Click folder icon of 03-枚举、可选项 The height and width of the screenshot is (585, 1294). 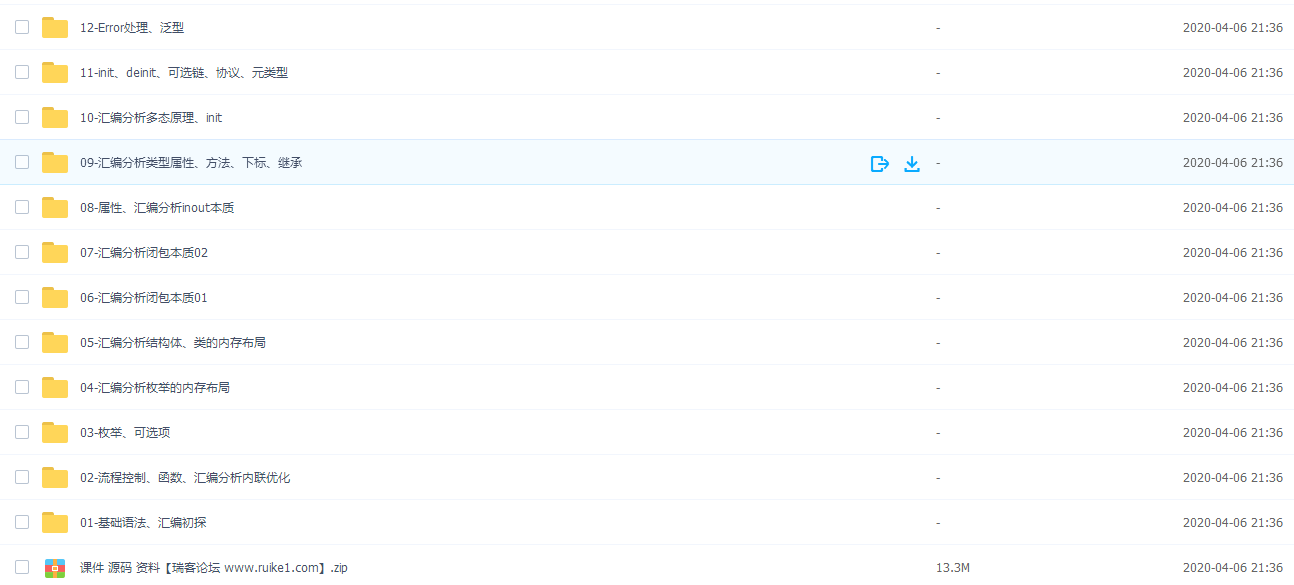click(x=55, y=433)
